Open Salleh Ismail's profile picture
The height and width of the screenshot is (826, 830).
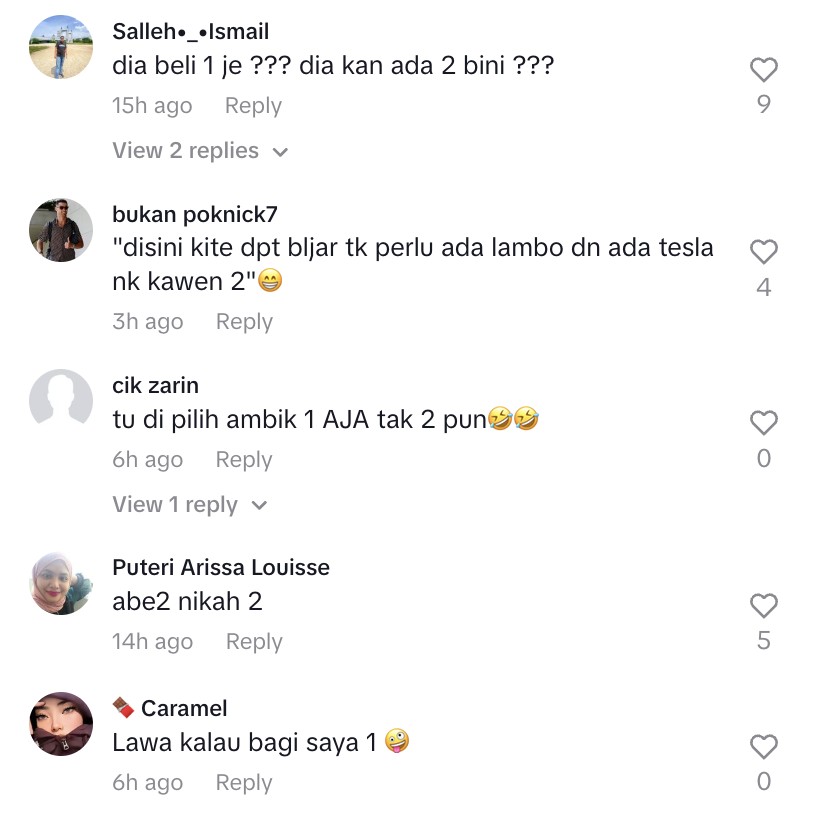(x=61, y=47)
